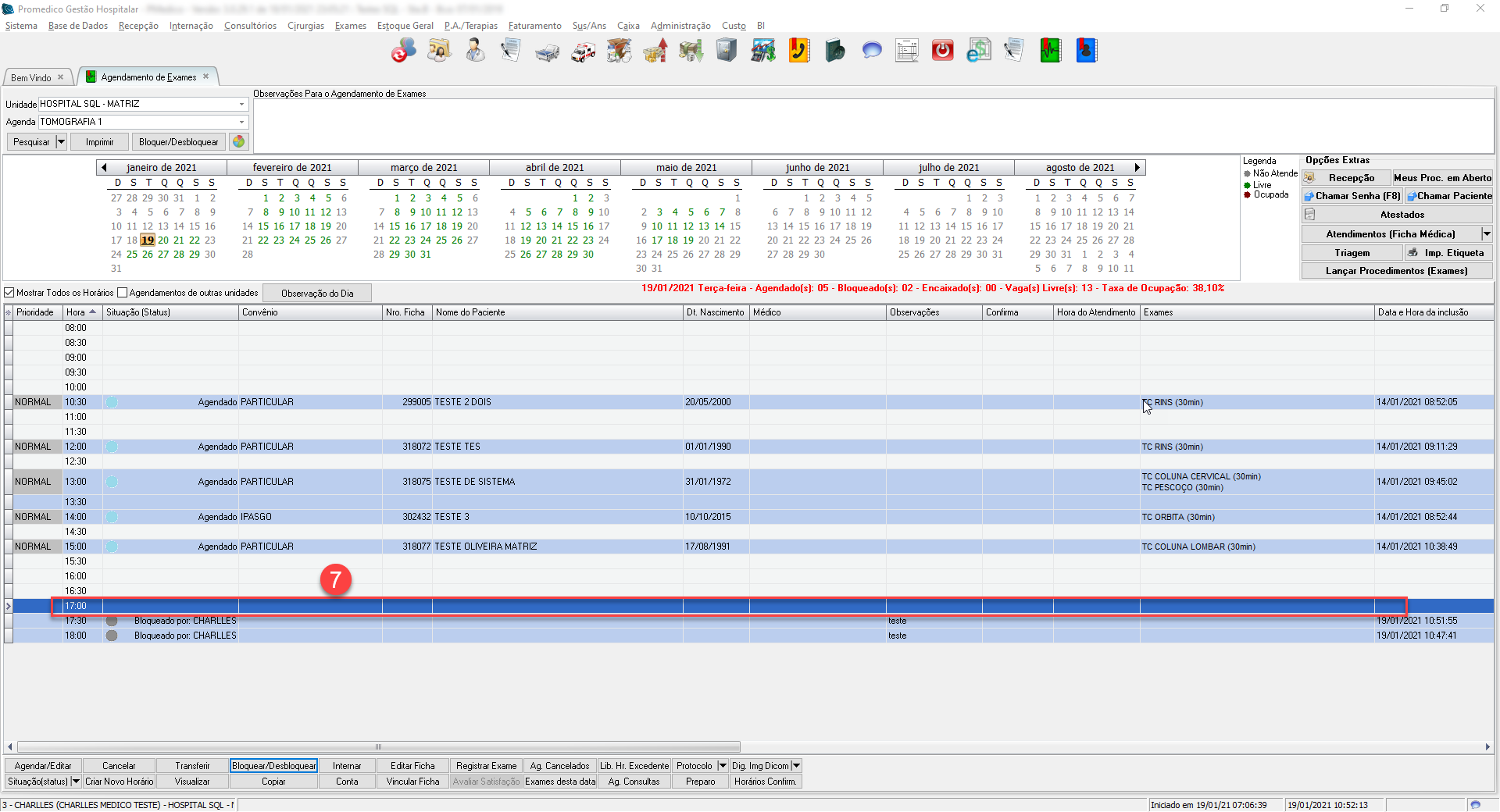Image resolution: width=1500 pixels, height=812 pixels.
Task: Toggle the Mostrar Todos os Horários checkbox
Action: [10, 293]
